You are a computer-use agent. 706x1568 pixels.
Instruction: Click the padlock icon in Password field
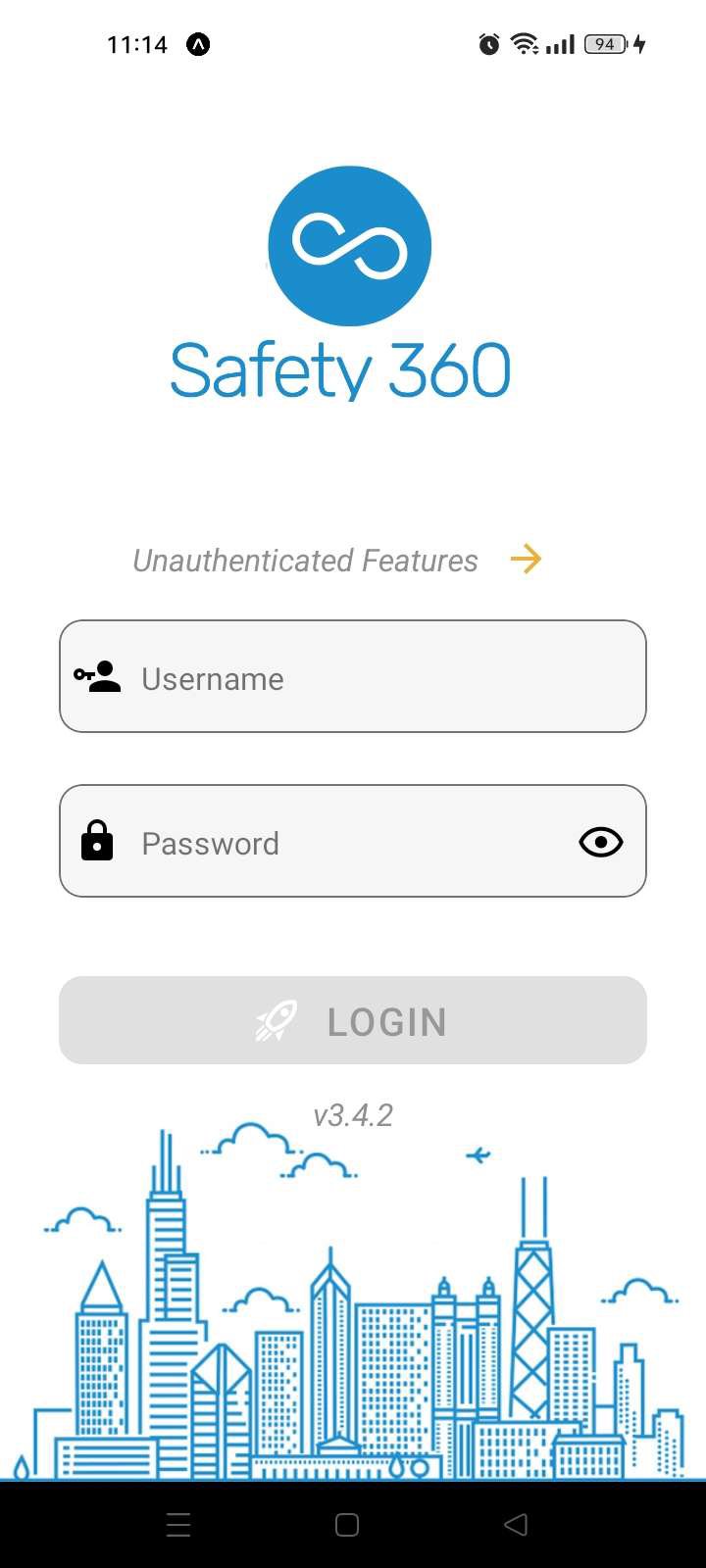(x=96, y=842)
